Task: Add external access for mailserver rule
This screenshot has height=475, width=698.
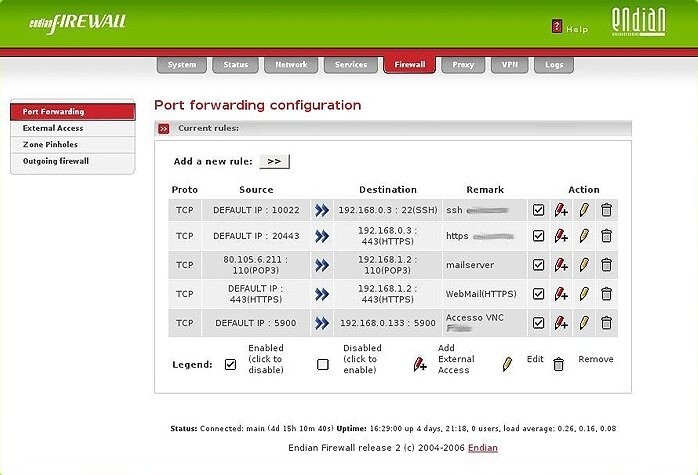Action: 561,265
